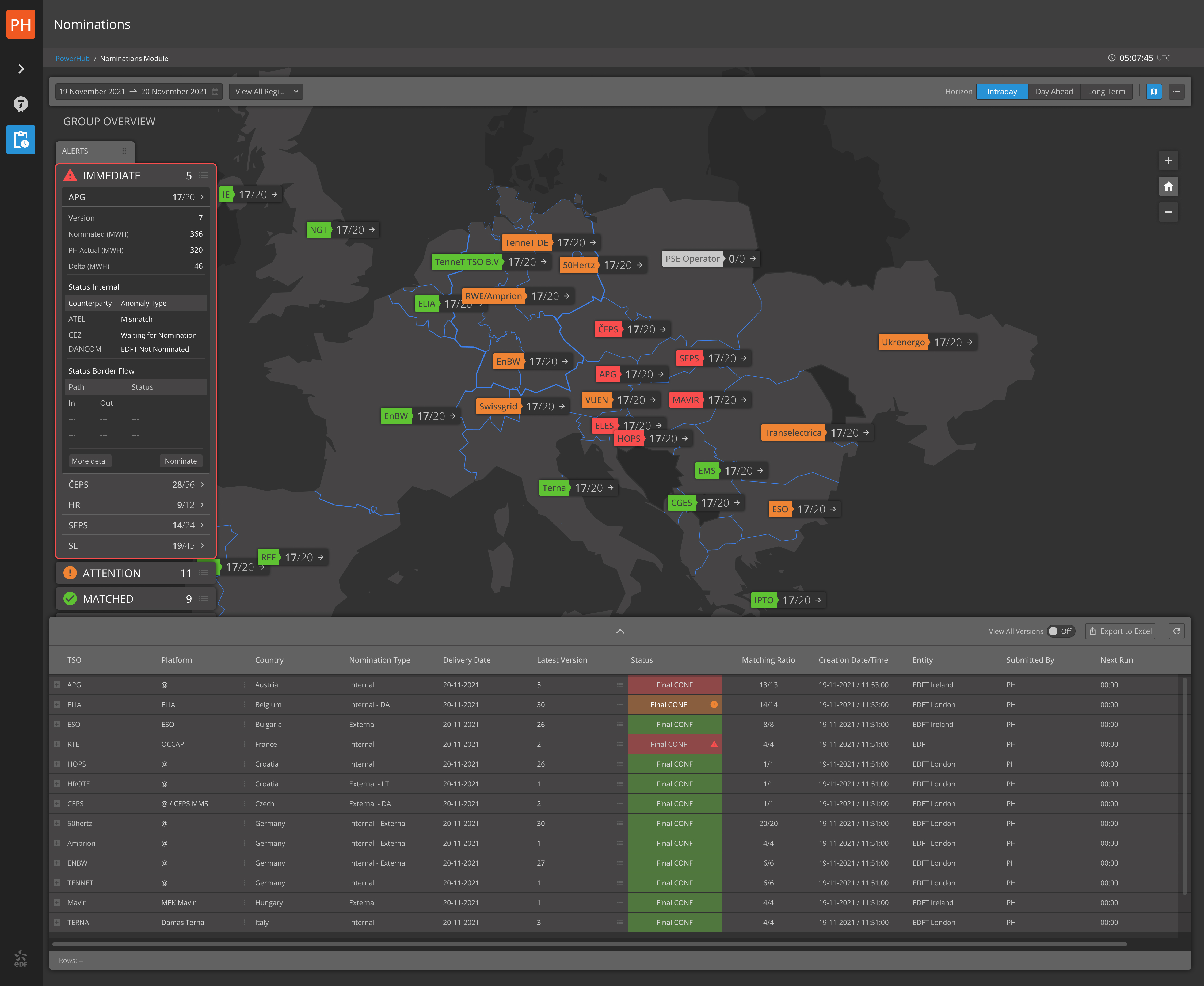The height and width of the screenshot is (986, 1204).
Task: Expand the ELIA table row
Action: tap(57, 704)
